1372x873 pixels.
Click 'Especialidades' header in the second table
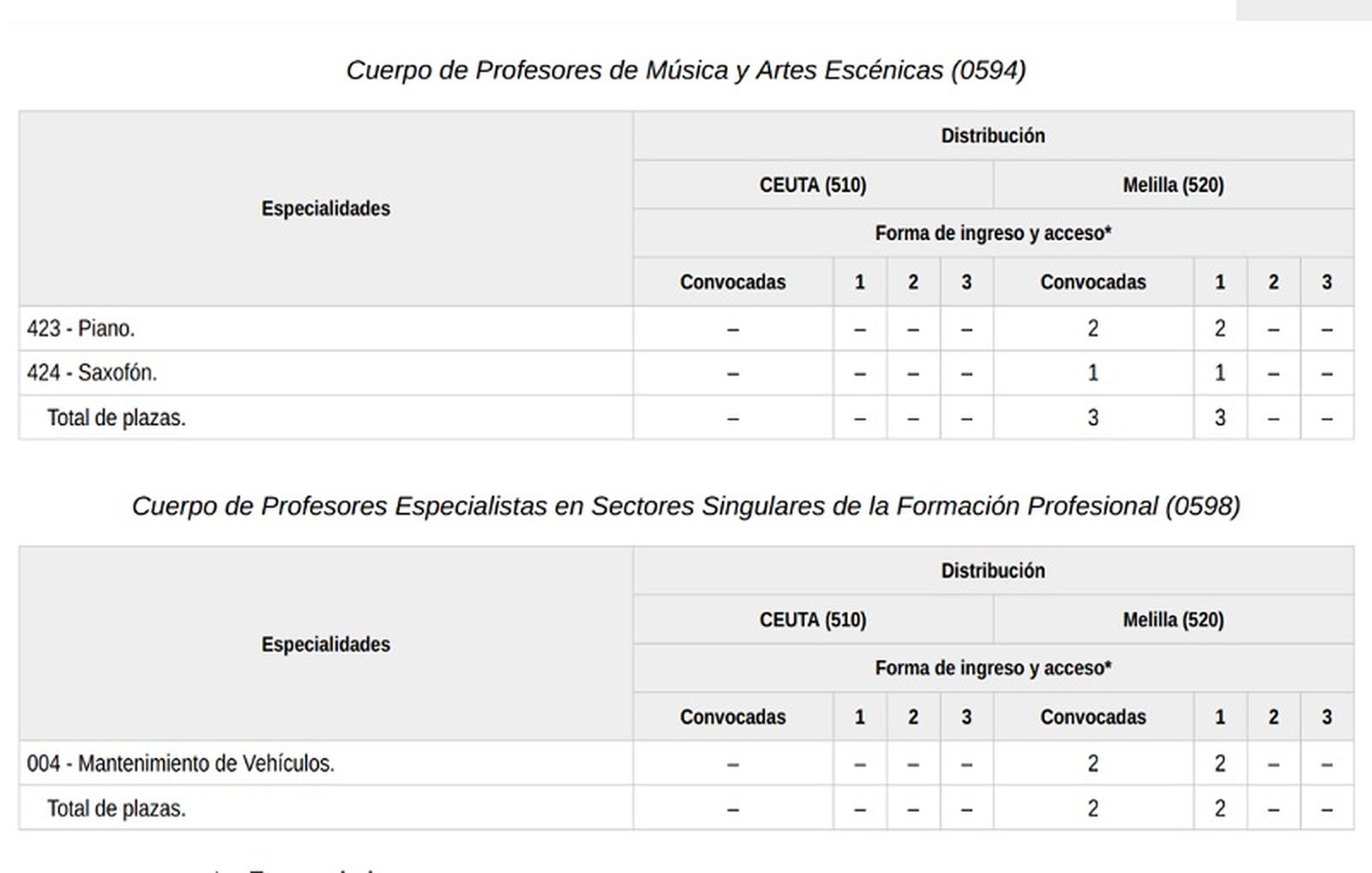point(325,644)
